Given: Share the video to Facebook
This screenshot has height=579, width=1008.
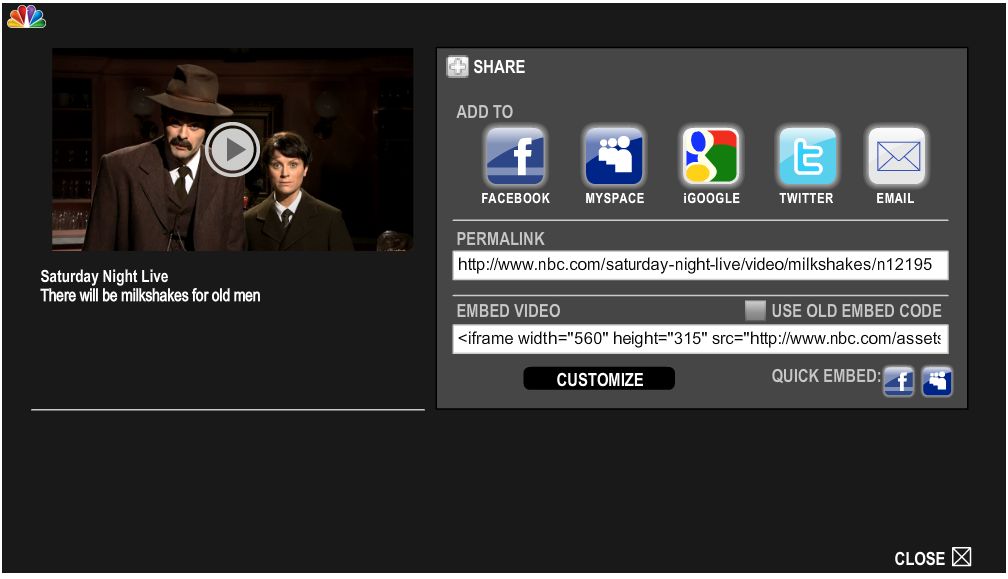Looking at the screenshot, I should pos(514,155).
